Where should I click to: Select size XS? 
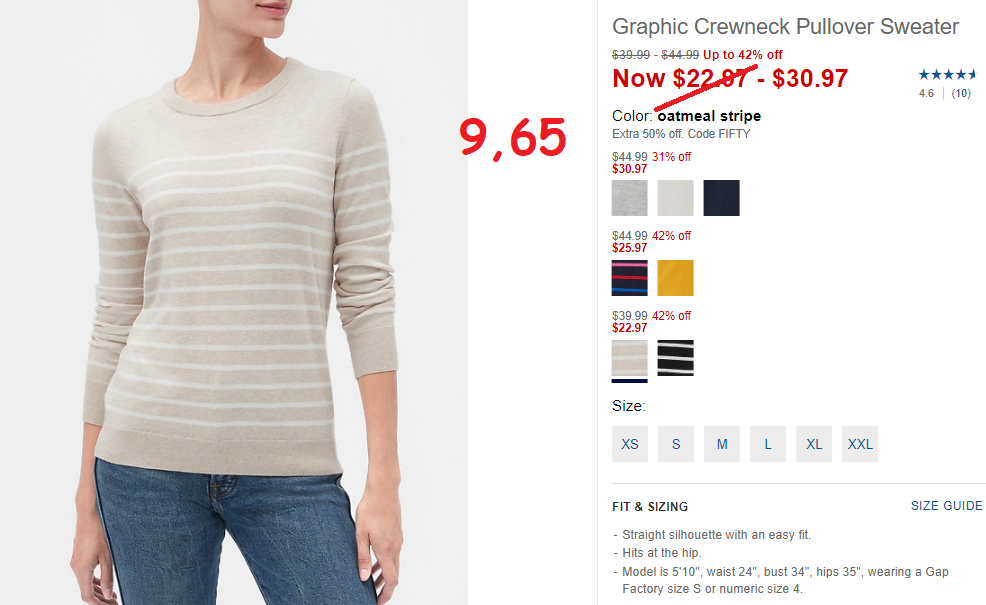point(629,444)
